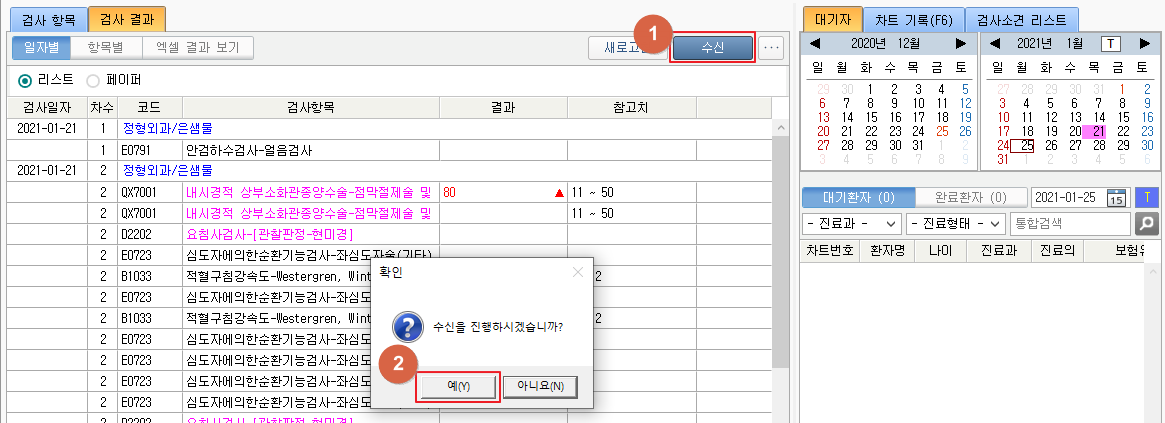Screen dimensions: 1165x423
Task: Decline the dialog with 아니요(N)
Action: 540,386
